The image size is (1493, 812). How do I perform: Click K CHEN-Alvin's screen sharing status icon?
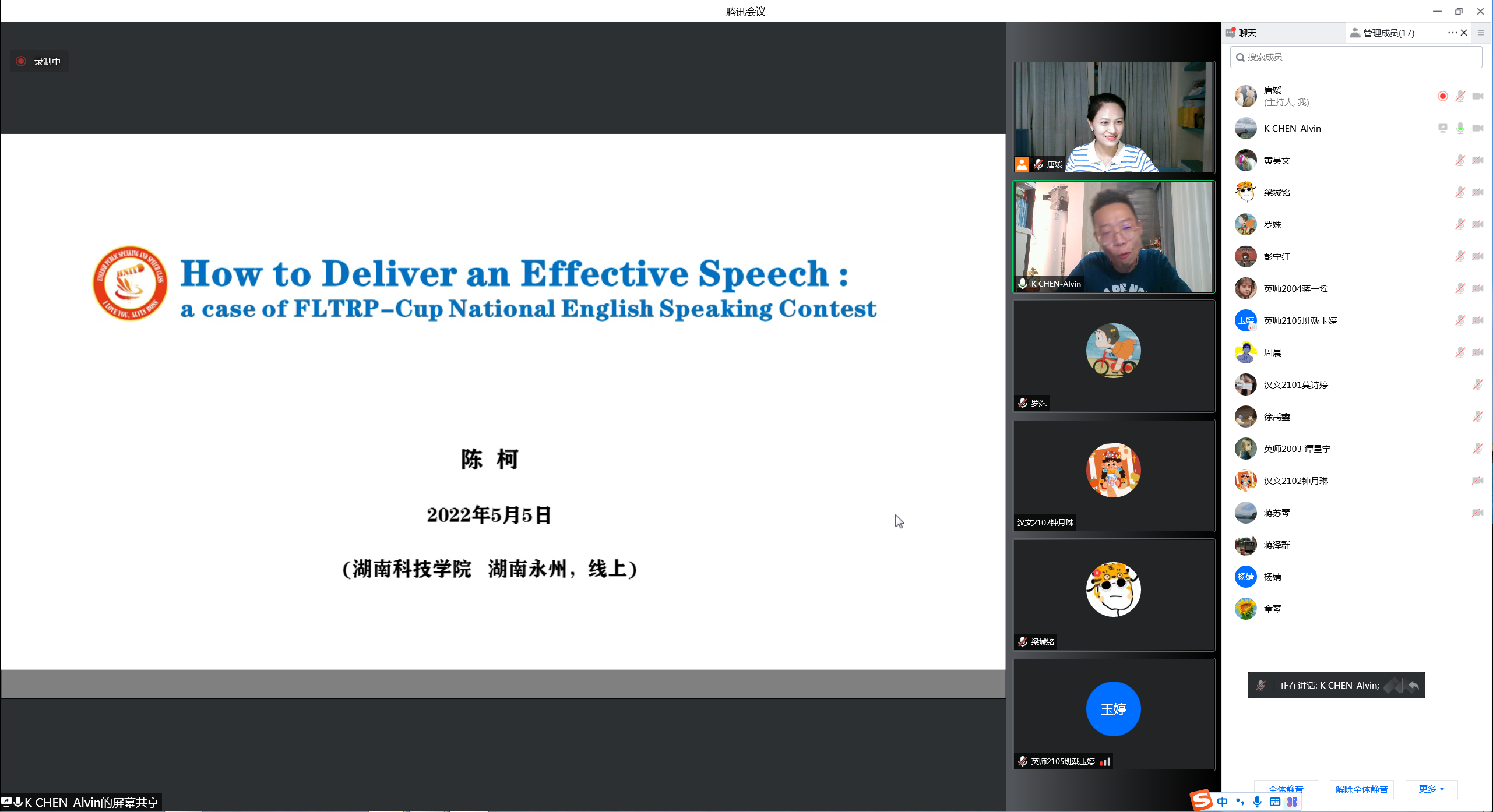click(x=1442, y=128)
